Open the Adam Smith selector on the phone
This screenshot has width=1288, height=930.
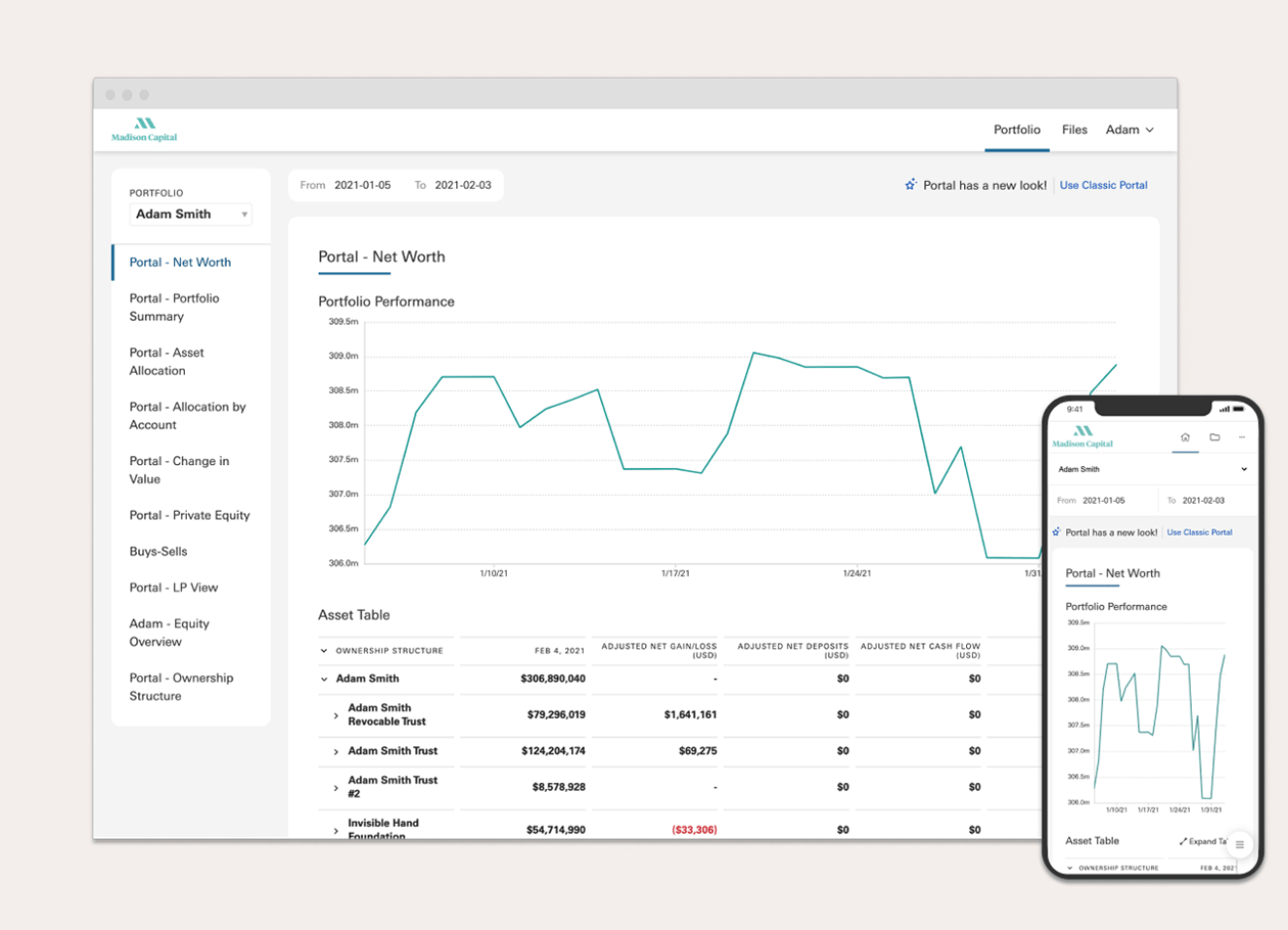(x=1152, y=469)
